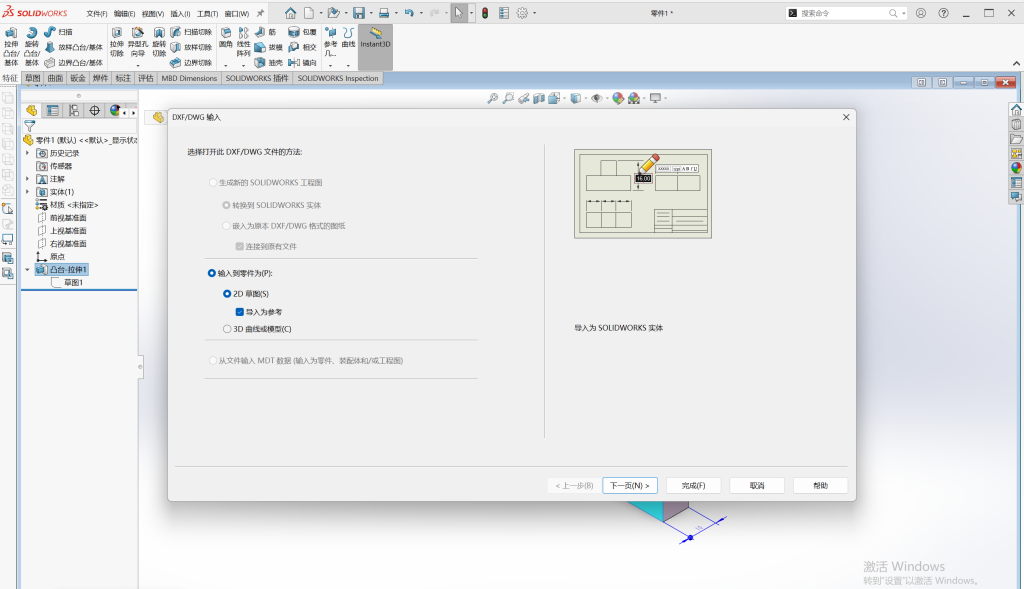Open the PropertyManager tab in the left panel

[53, 110]
